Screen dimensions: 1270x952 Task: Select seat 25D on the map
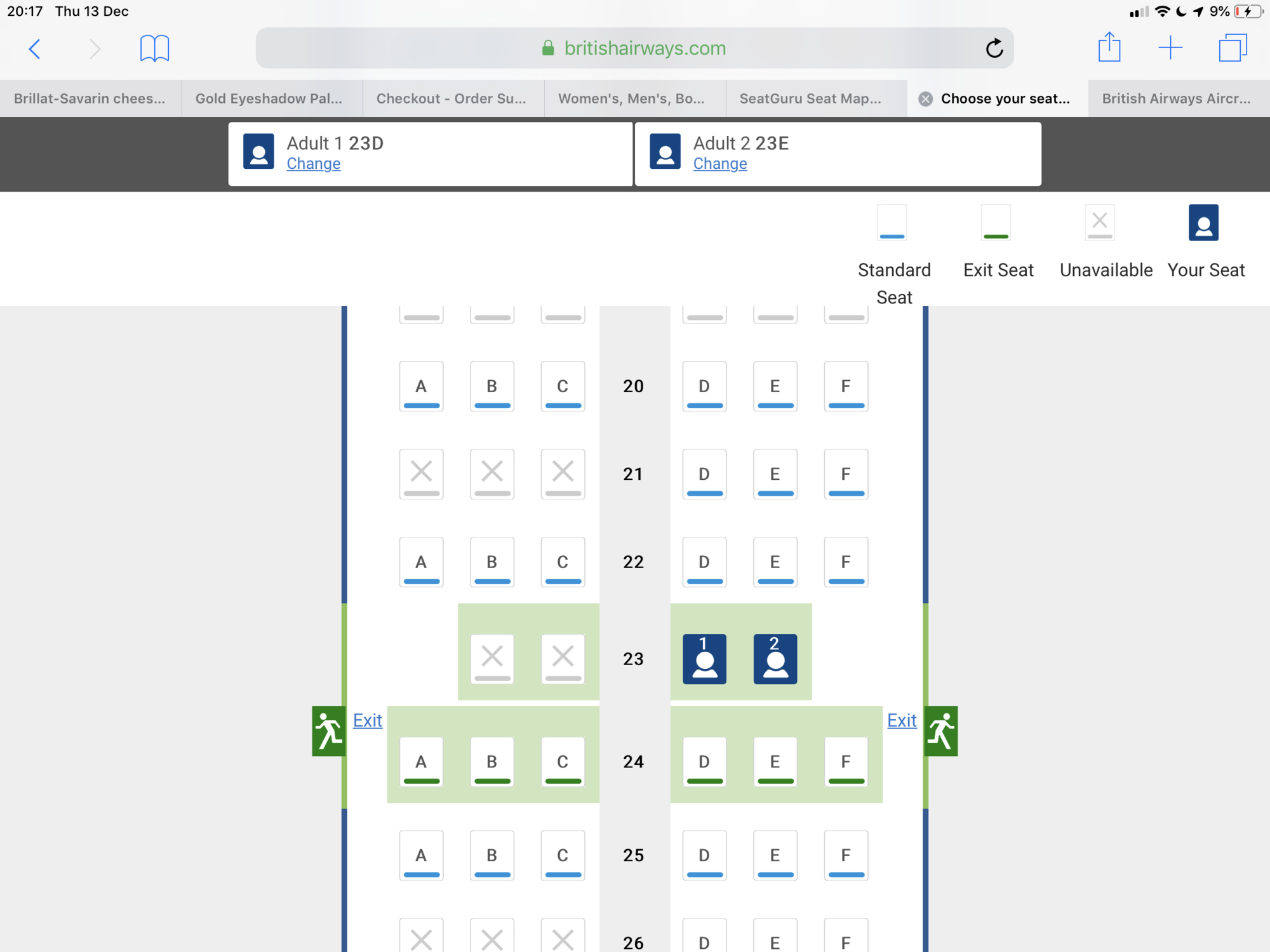pos(704,856)
